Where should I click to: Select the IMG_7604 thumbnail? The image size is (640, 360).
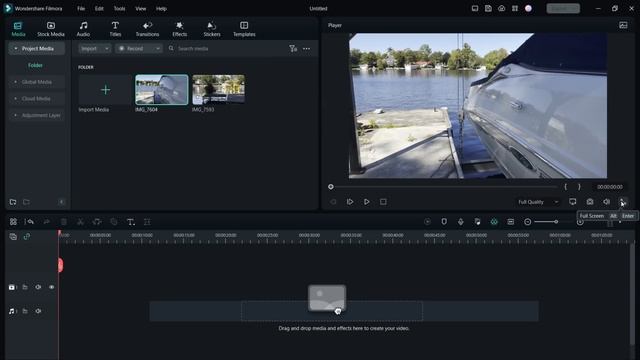(x=162, y=89)
